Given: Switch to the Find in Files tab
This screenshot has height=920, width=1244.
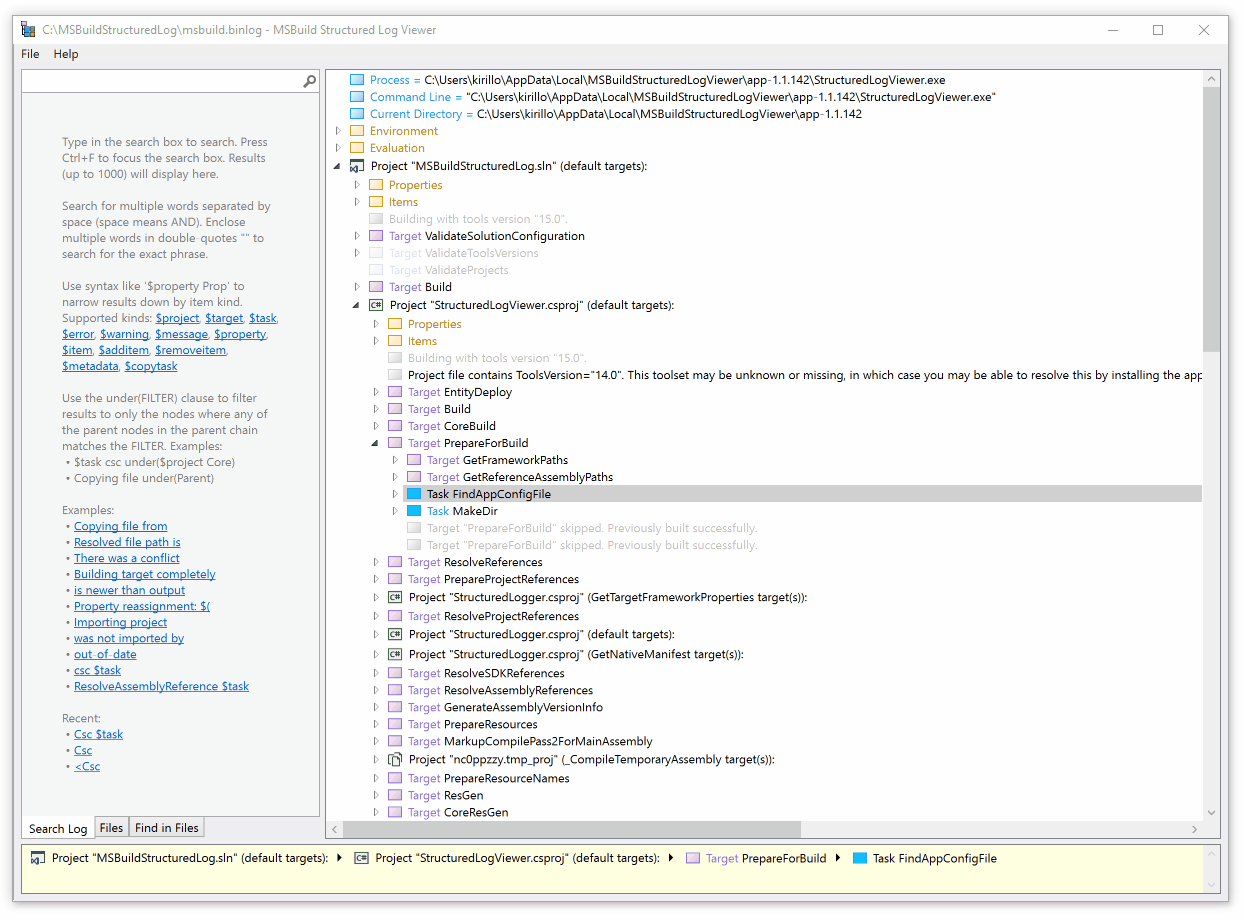Looking at the screenshot, I should (167, 827).
